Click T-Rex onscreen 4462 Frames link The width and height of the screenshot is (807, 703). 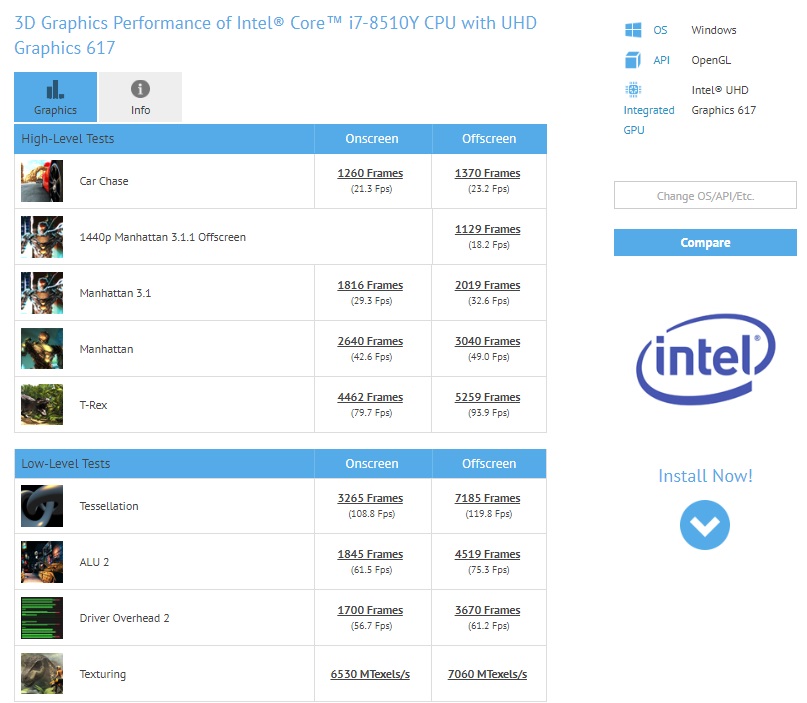(370, 397)
